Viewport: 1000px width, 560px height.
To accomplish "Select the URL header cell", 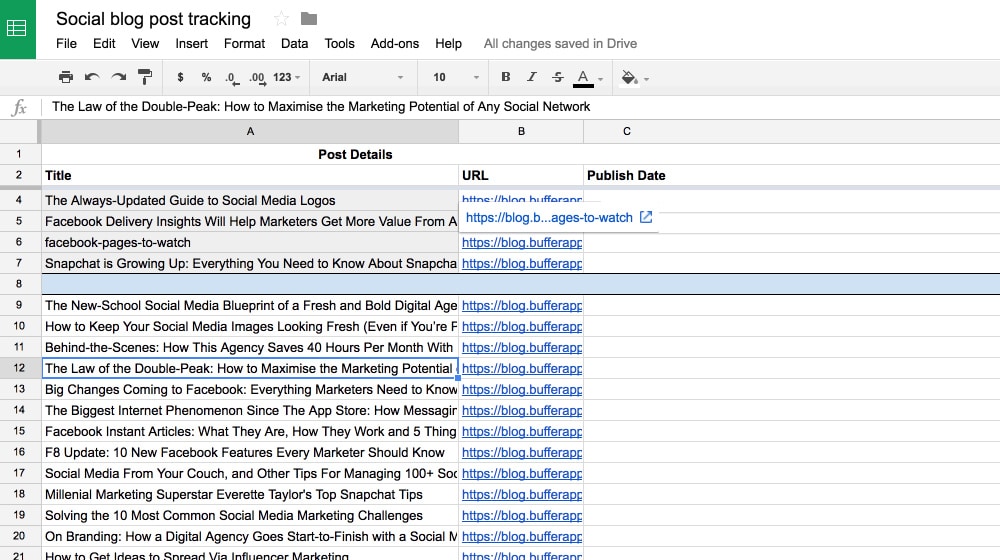I will coord(521,175).
